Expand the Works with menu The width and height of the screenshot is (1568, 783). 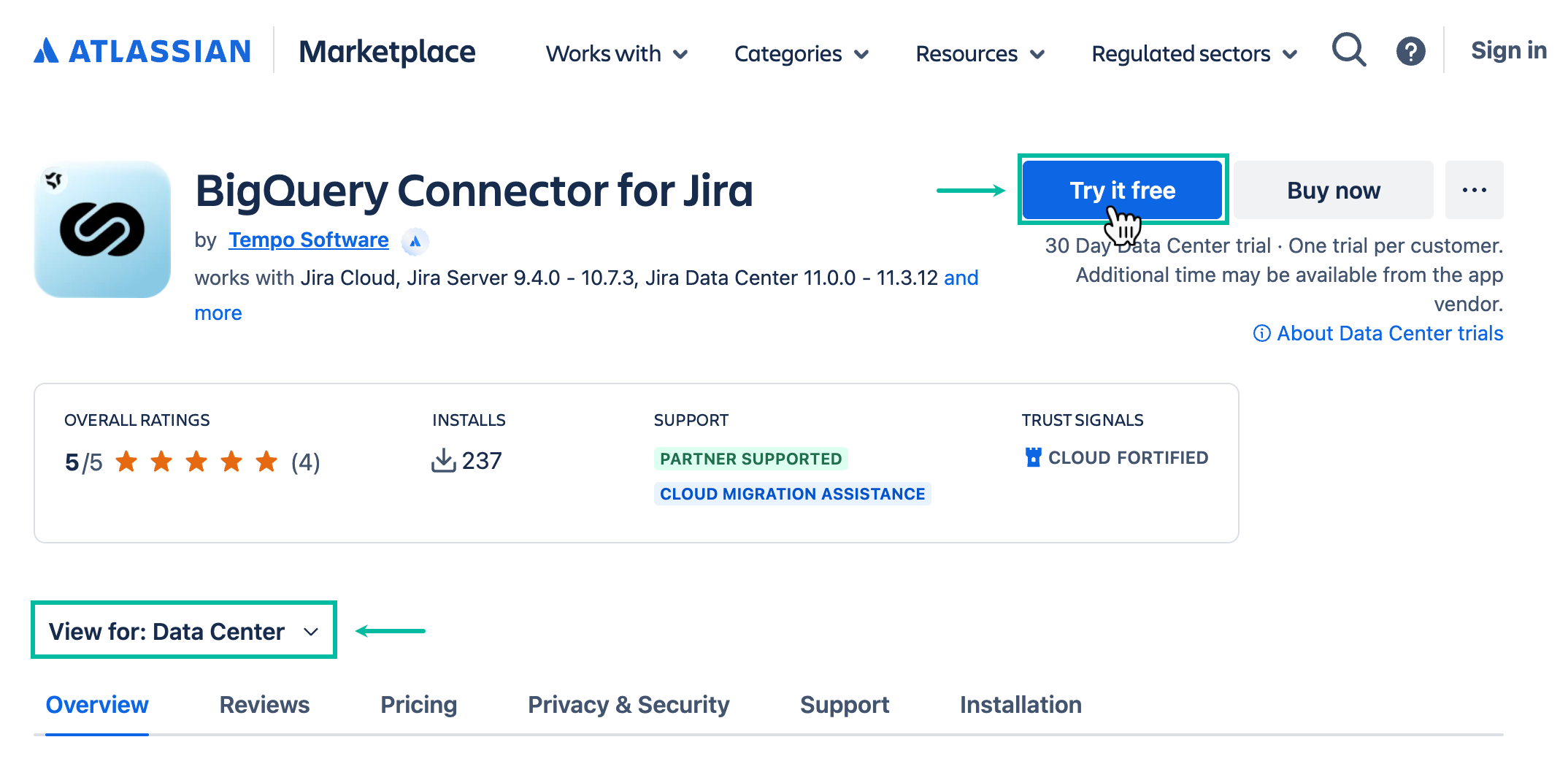click(x=617, y=53)
